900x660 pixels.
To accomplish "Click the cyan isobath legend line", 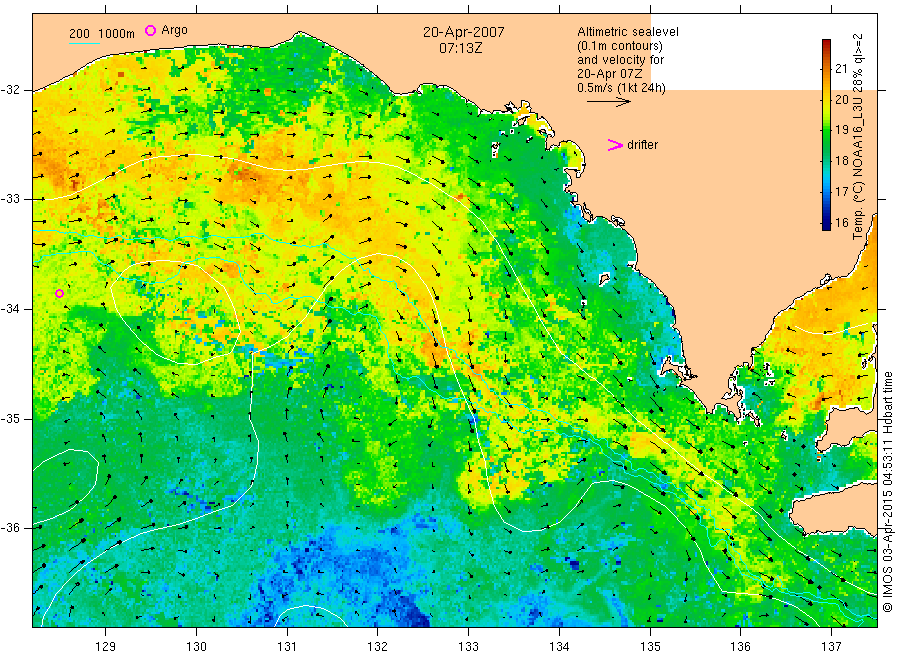I will point(84,43).
